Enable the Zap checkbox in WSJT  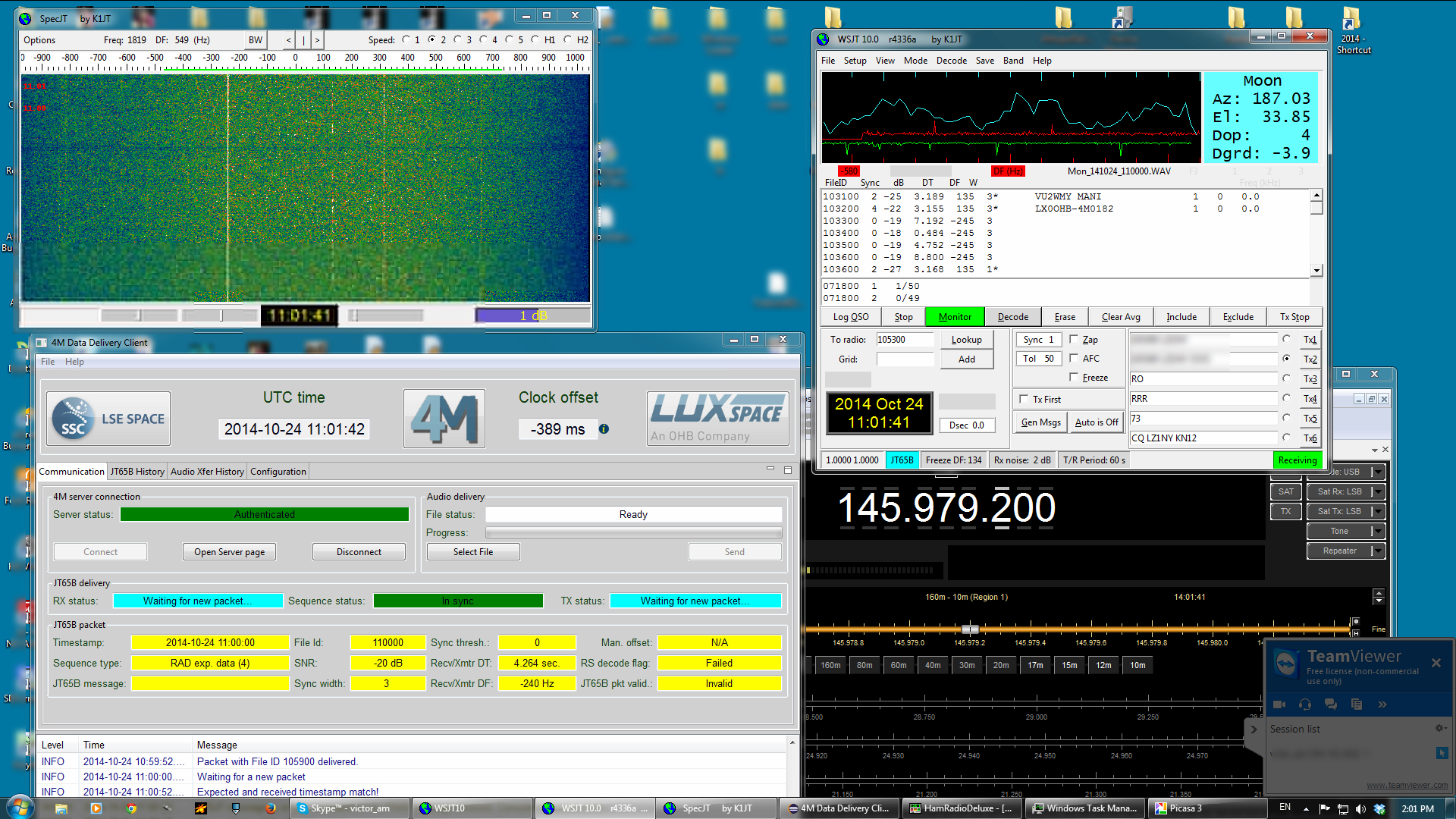[1074, 340]
